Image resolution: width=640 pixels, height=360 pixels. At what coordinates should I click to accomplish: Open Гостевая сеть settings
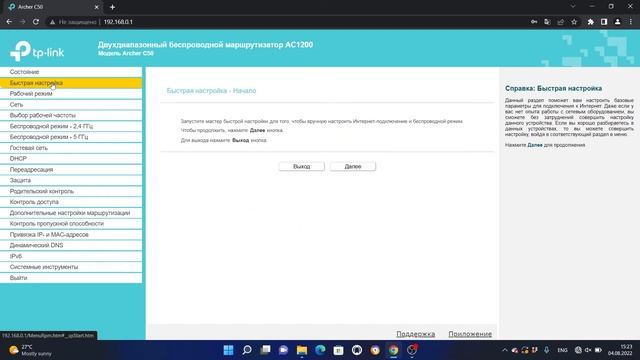tap(71, 148)
